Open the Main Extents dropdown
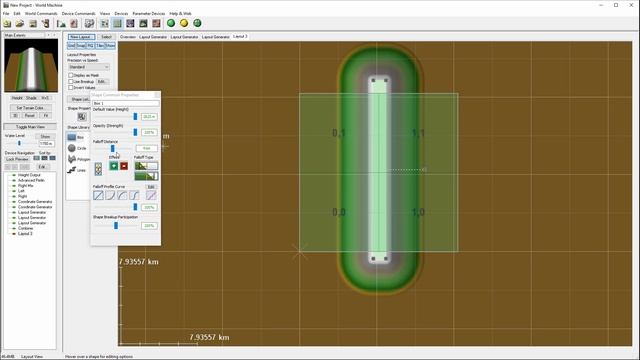Image resolution: width=640 pixels, height=360 pixels. click(x=24, y=36)
